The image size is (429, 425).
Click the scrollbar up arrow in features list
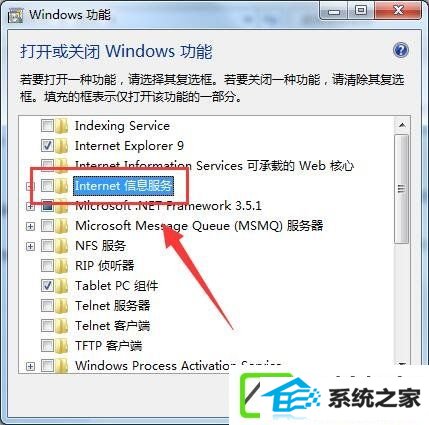tap(402, 125)
